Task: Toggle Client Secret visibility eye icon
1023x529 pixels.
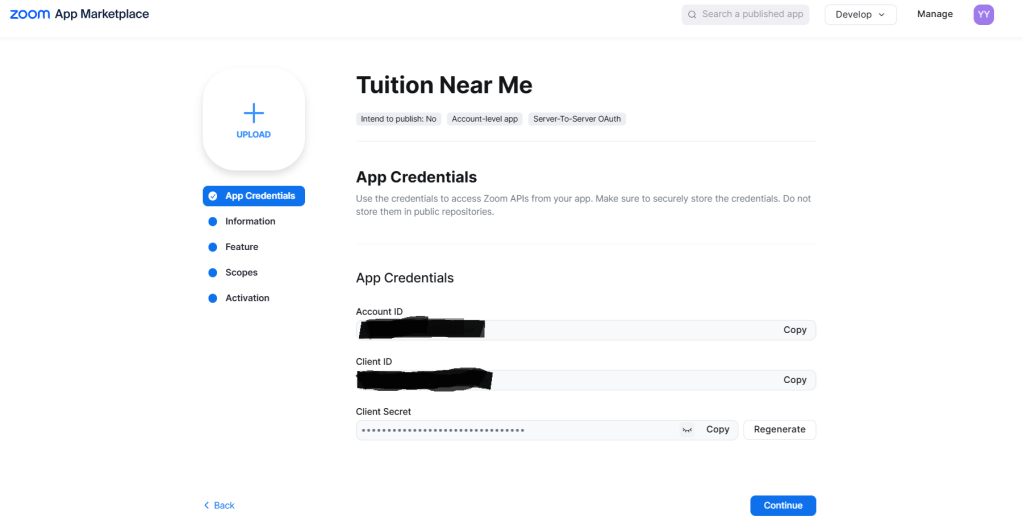Action: [687, 430]
